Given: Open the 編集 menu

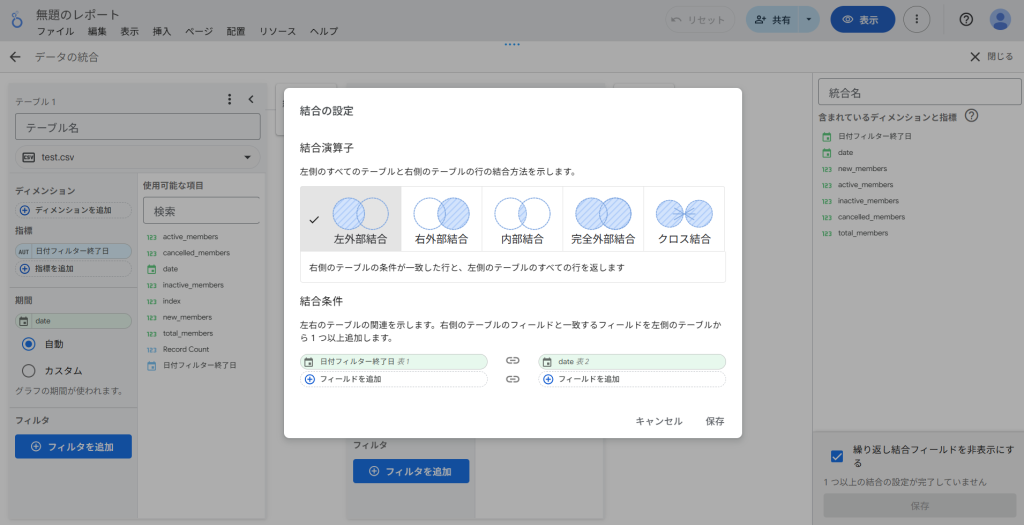Looking at the screenshot, I should [97, 31].
